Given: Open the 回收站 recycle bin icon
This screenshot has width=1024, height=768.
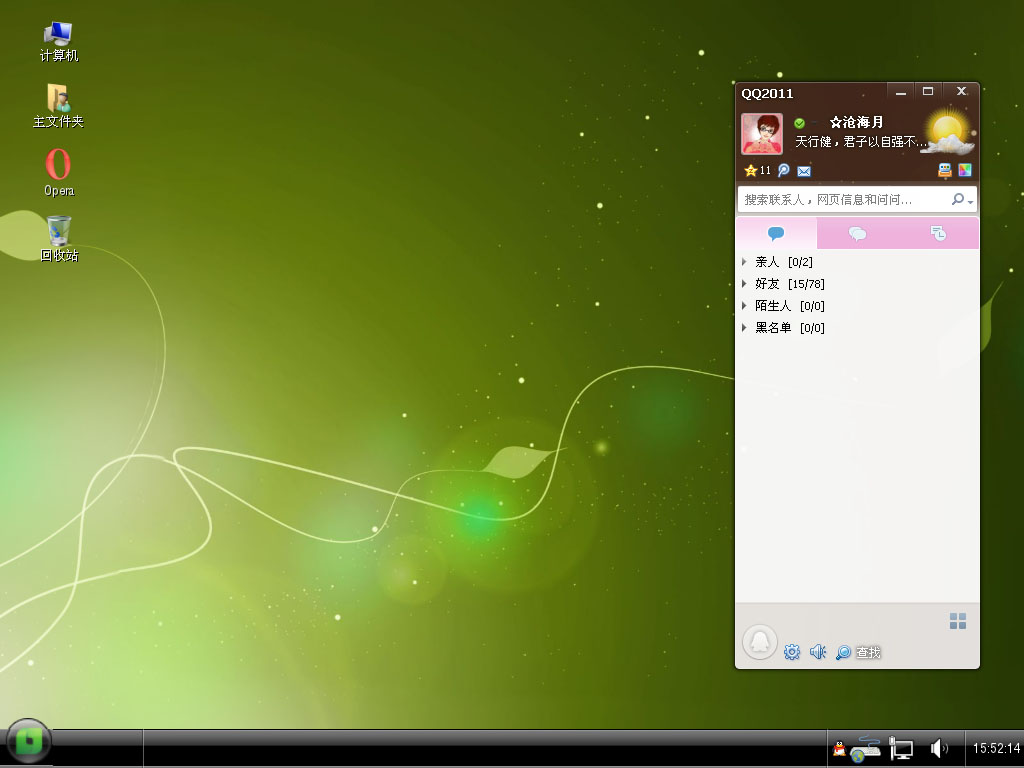Looking at the screenshot, I should coord(59,239).
